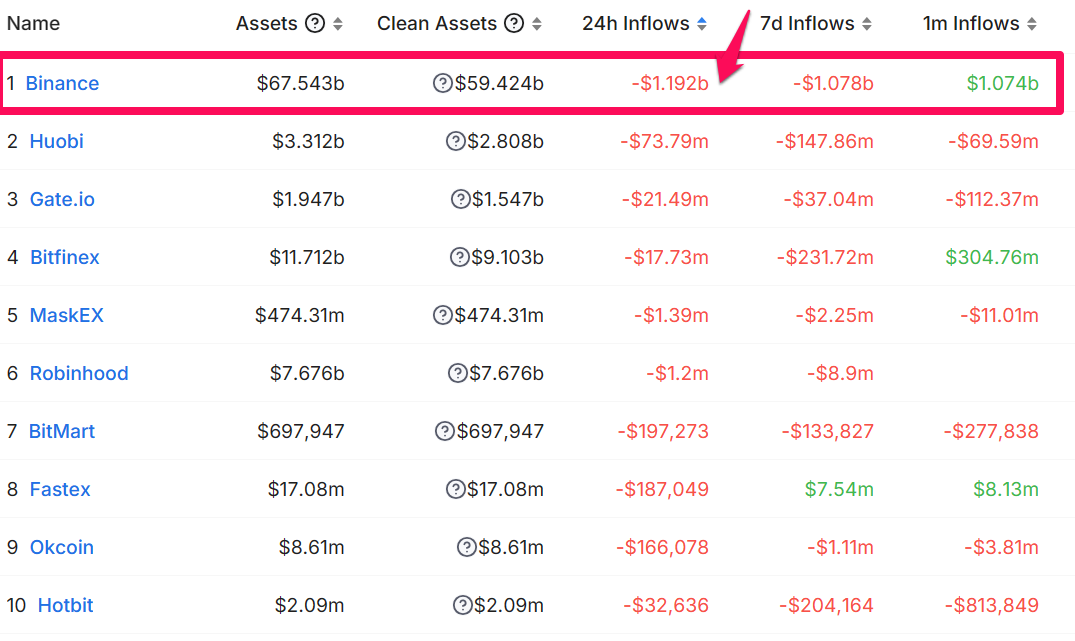The width and height of the screenshot is (1075, 641).
Task: Click question mark icon in Bitfinex row
Action: pos(460,257)
